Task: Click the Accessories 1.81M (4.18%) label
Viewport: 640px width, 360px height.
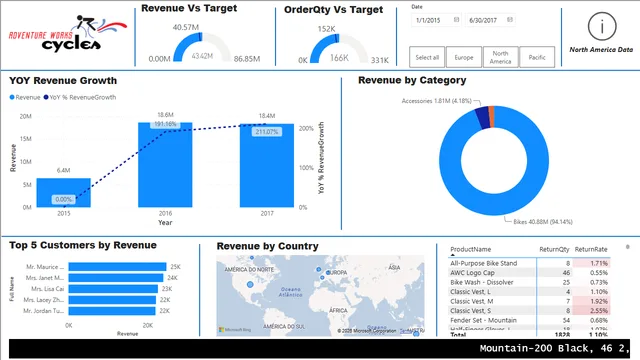Action: (x=437, y=101)
